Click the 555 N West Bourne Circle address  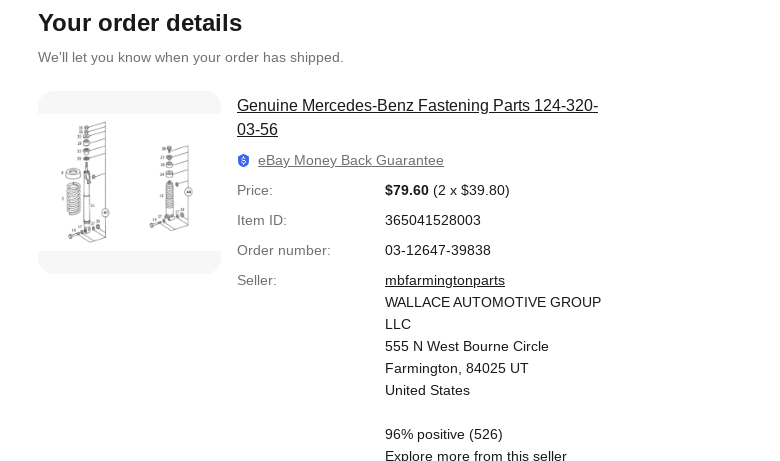coord(466,346)
